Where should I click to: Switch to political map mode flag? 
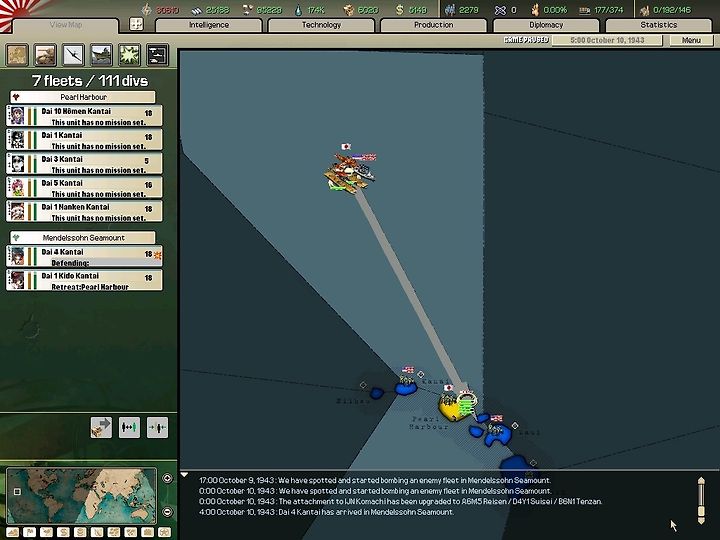[29, 533]
